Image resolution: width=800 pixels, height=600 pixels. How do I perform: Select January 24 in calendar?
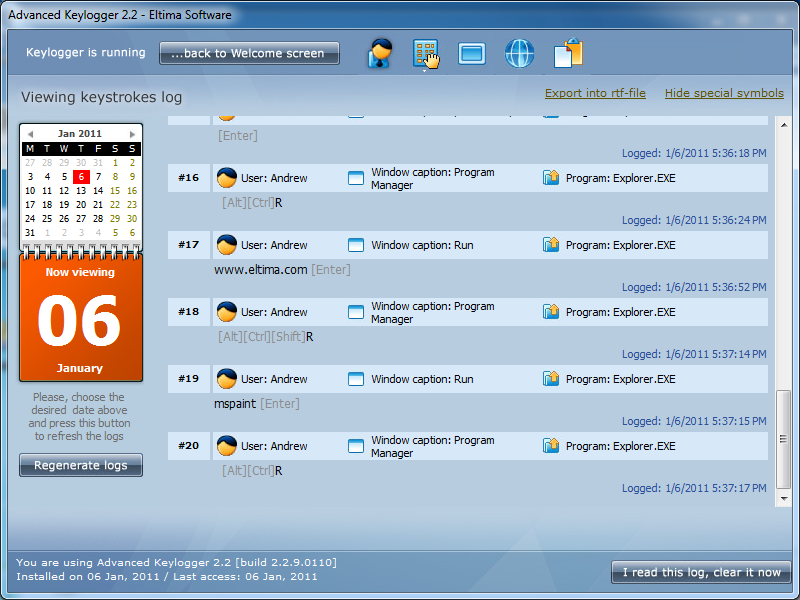pyautogui.click(x=30, y=218)
